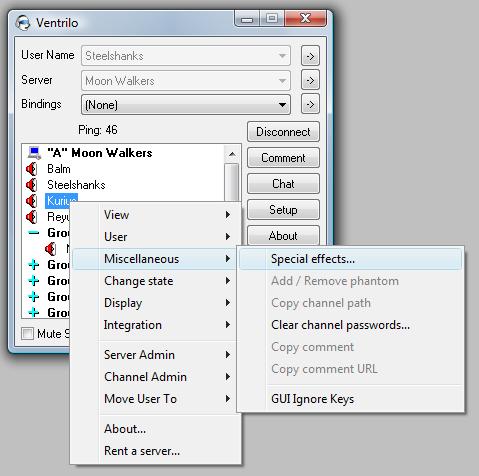Click the arrow button next to User Name

310,56
